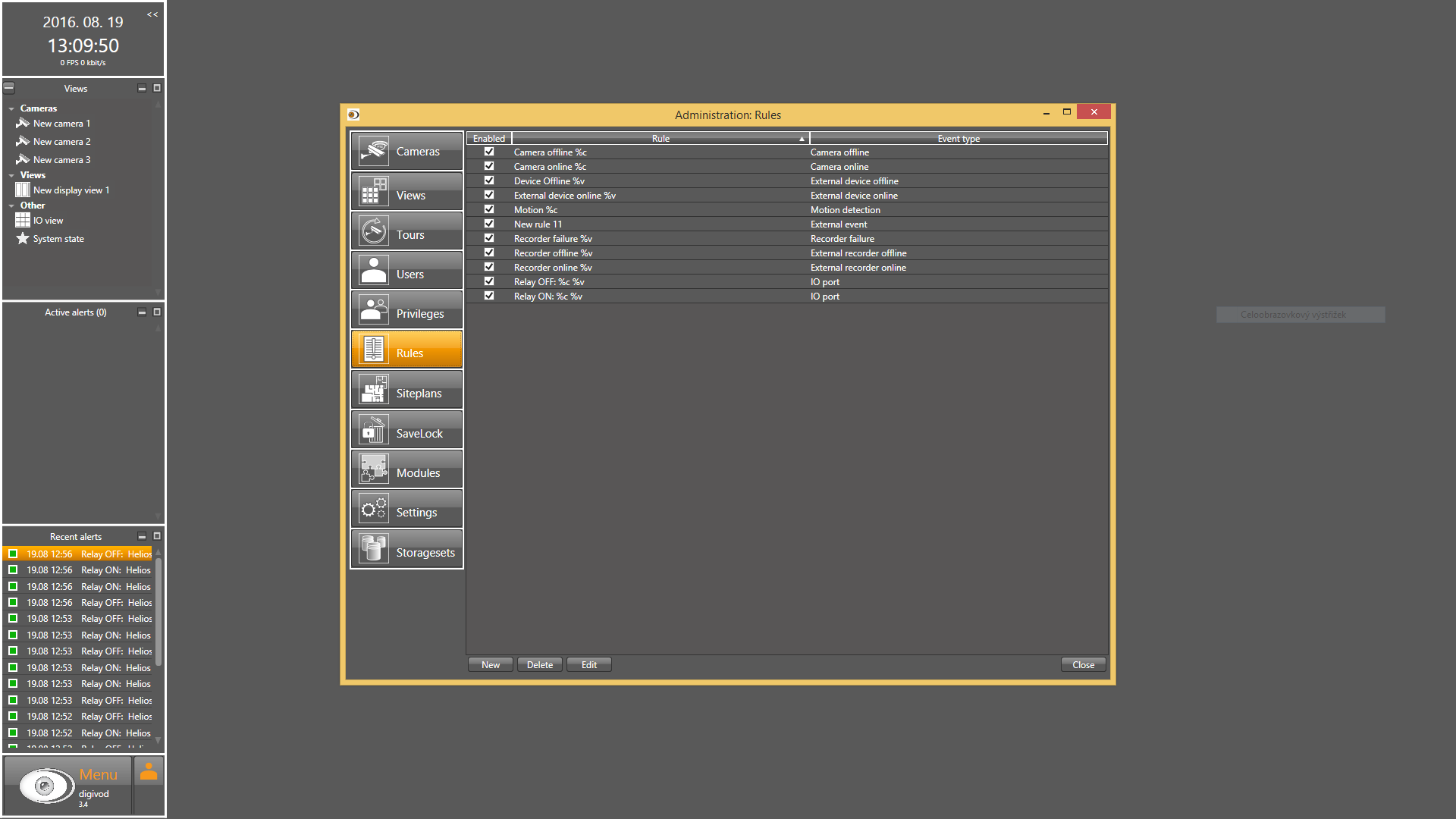Image resolution: width=1456 pixels, height=819 pixels.
Task: Uncheck the Motion %c rule checkbox
Action: pos(489,209)
